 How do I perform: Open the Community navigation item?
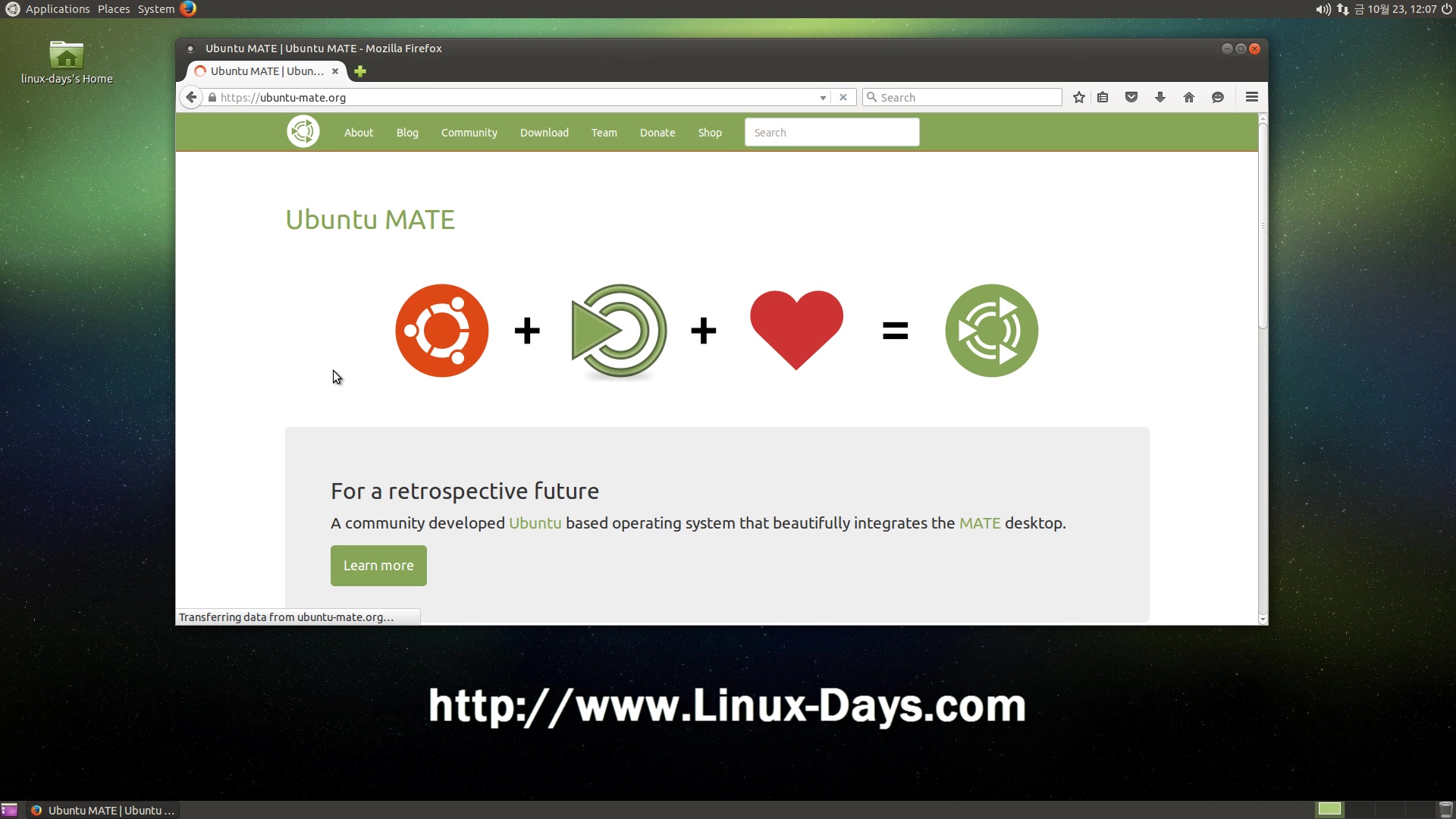tap(469, 133)
